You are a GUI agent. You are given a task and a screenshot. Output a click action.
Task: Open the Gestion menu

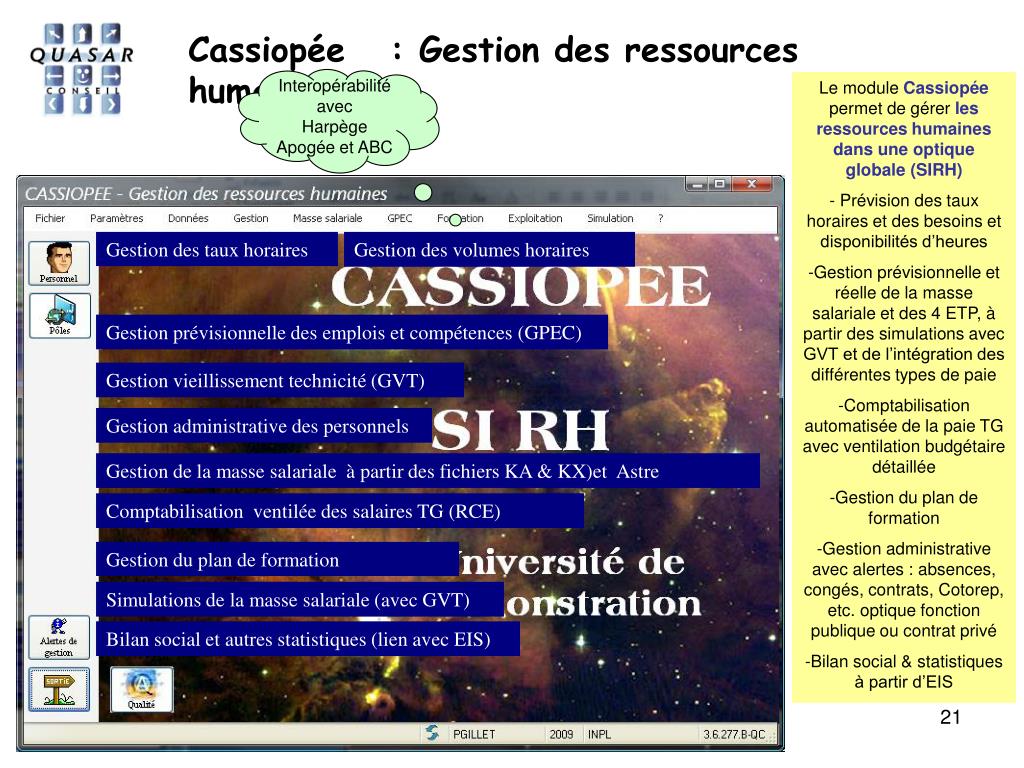251,218
